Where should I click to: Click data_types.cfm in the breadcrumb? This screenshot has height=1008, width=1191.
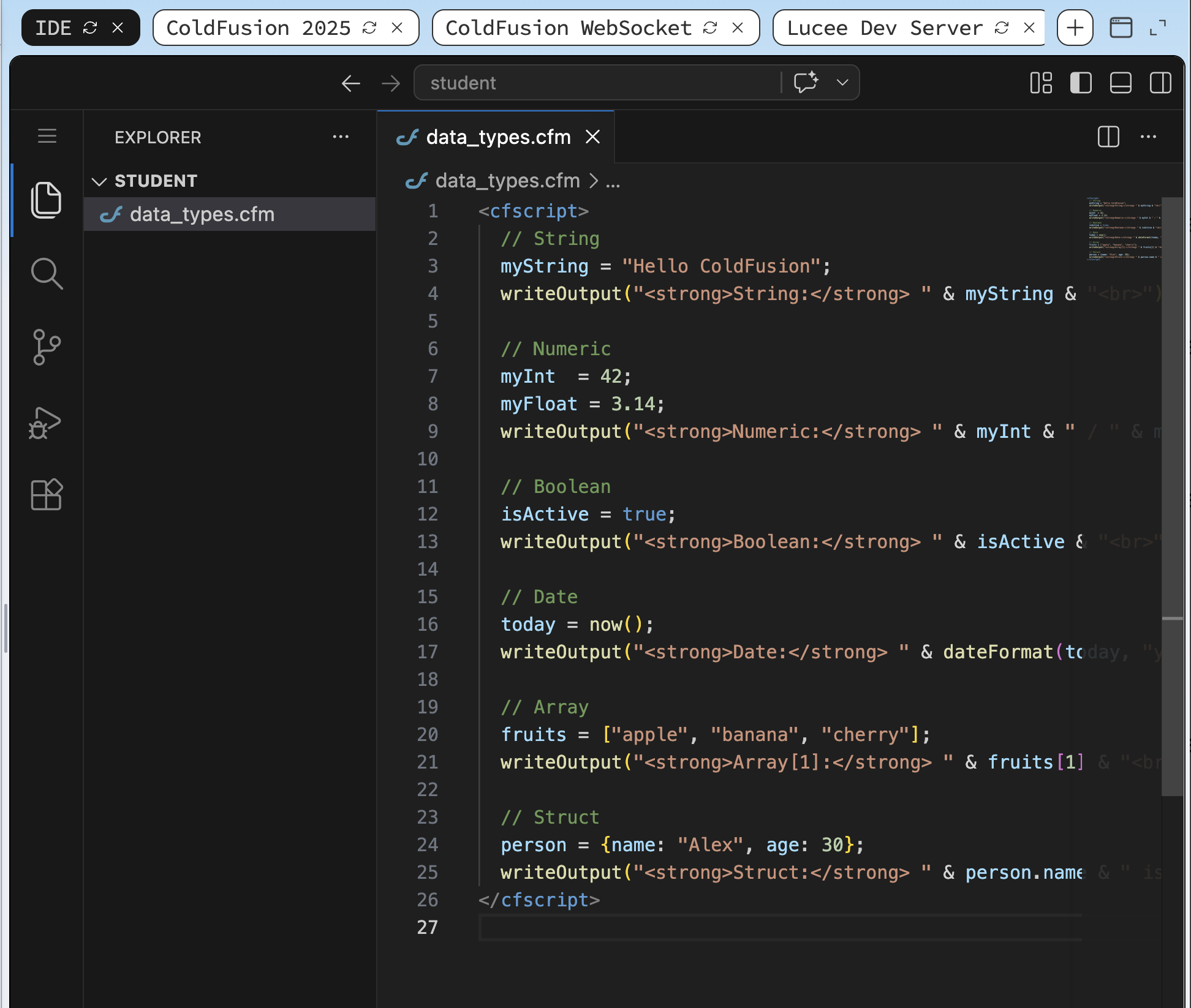click(x=507, y=181)
